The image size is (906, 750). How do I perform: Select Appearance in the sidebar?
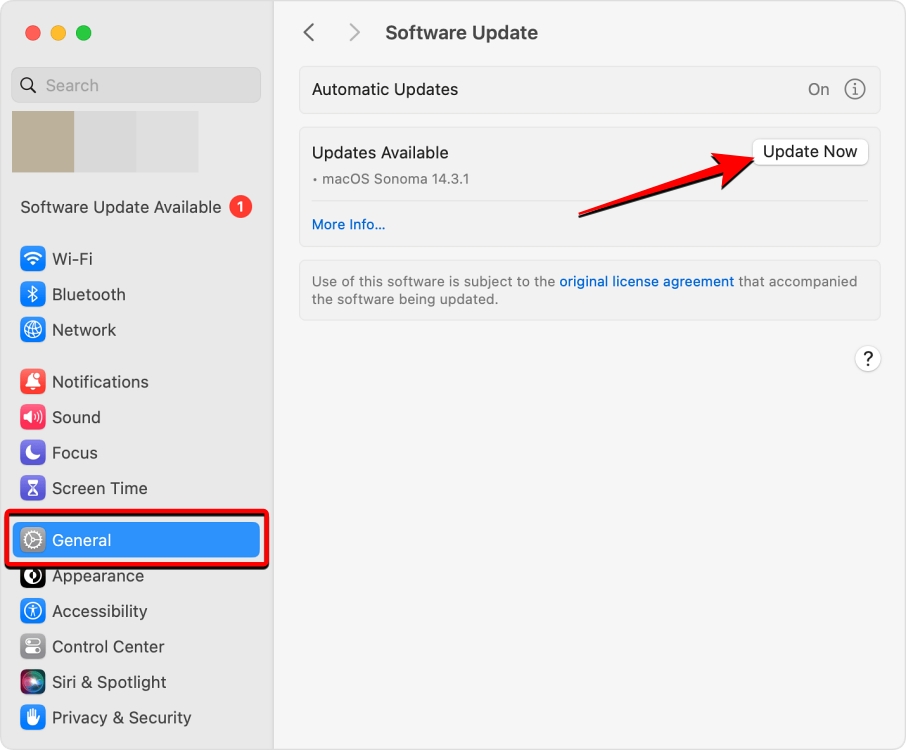point(97,576)
